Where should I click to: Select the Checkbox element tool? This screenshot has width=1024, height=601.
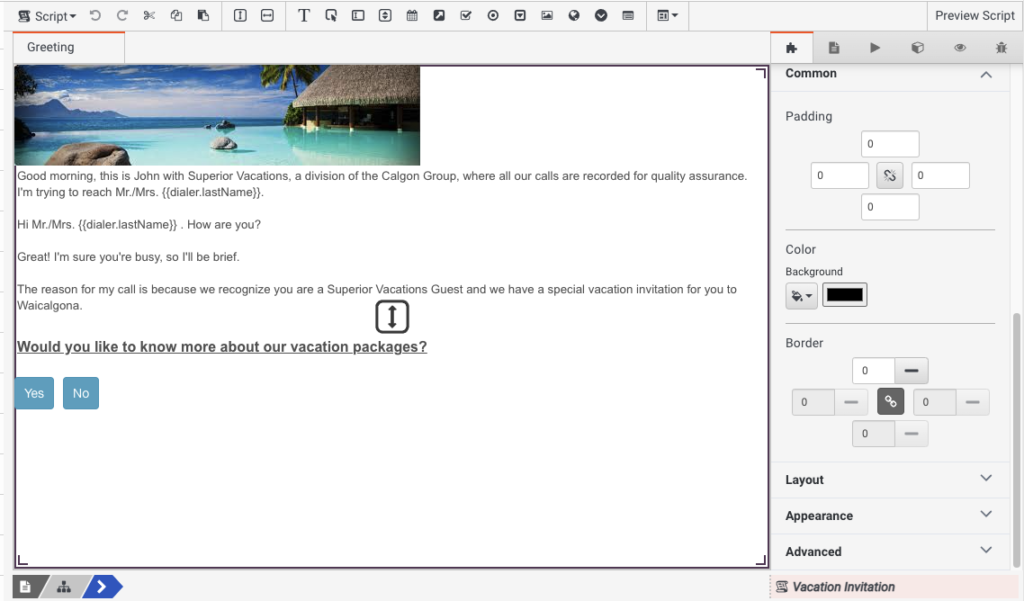coord(464,15)
